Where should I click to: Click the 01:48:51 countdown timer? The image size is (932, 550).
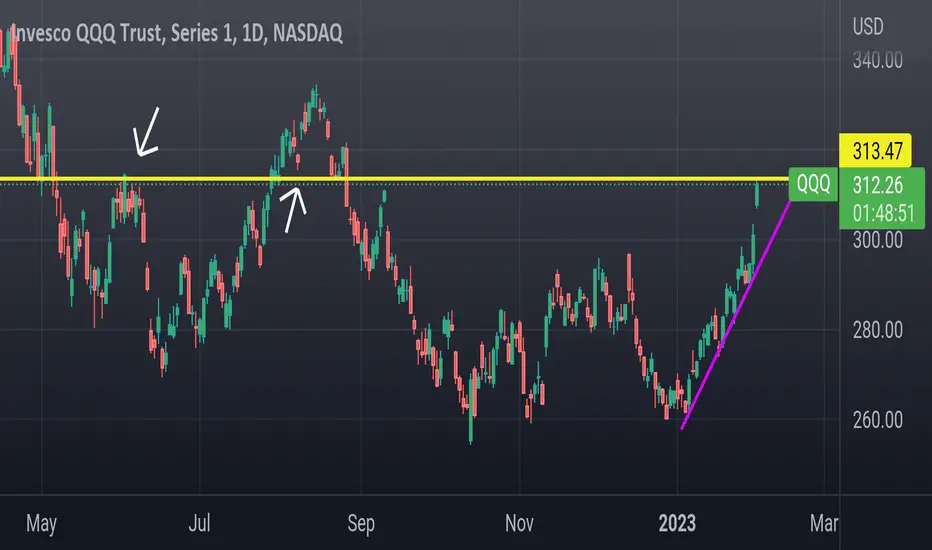pos(883,213)
